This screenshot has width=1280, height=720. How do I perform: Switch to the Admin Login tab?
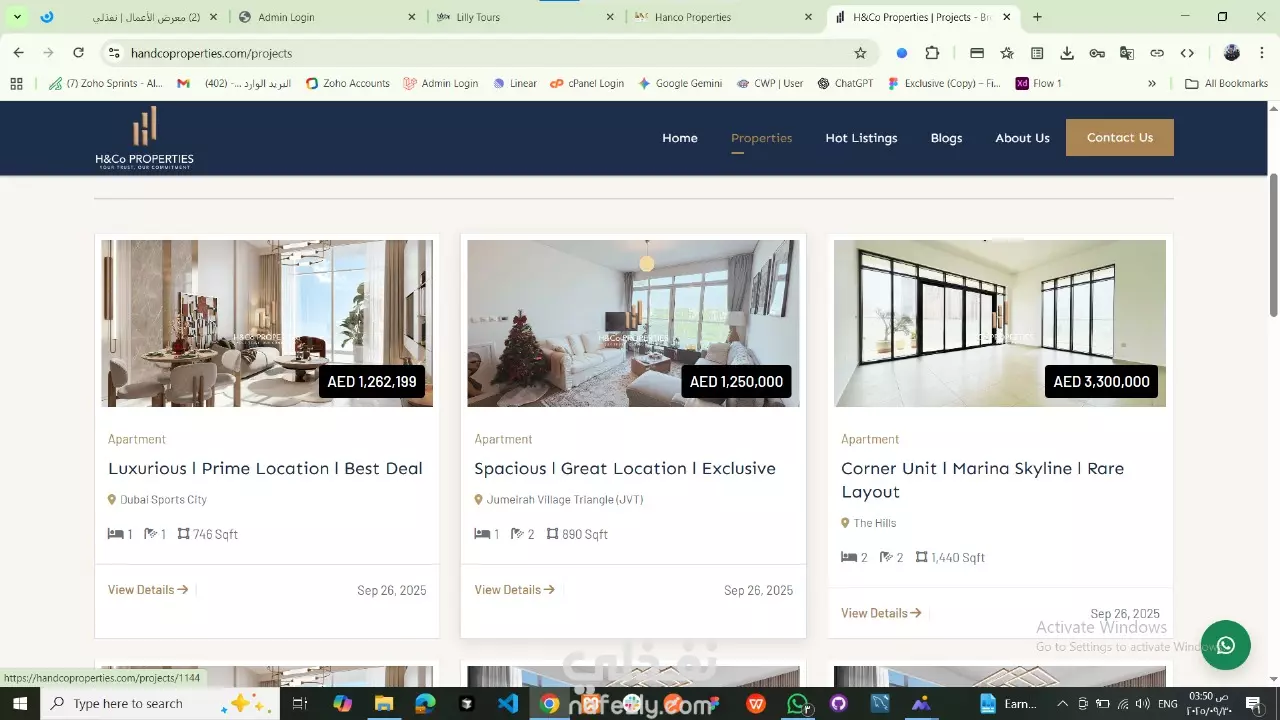pos(328,17)
